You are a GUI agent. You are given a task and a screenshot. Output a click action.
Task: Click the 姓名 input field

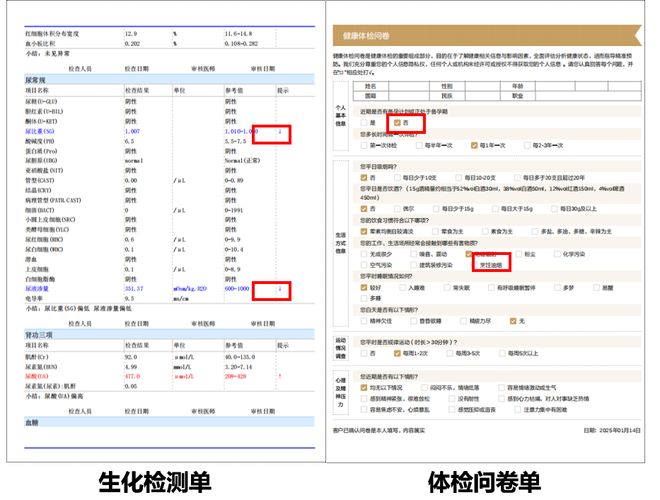pyautogui.click(x=396, y=87)
